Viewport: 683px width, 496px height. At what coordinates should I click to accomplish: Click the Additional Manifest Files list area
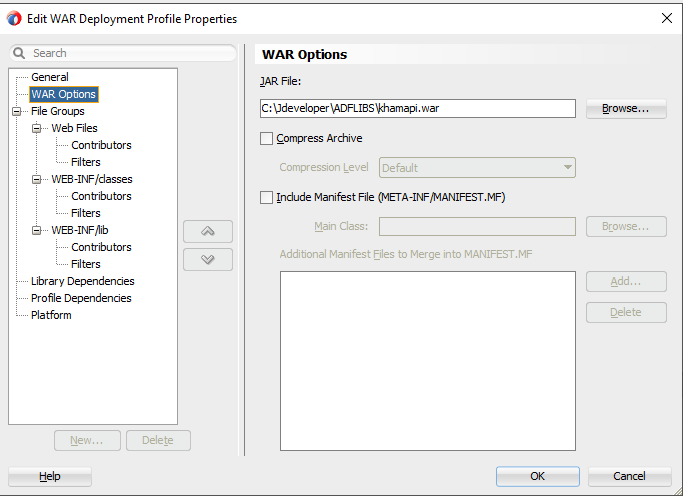coord(428,361)
